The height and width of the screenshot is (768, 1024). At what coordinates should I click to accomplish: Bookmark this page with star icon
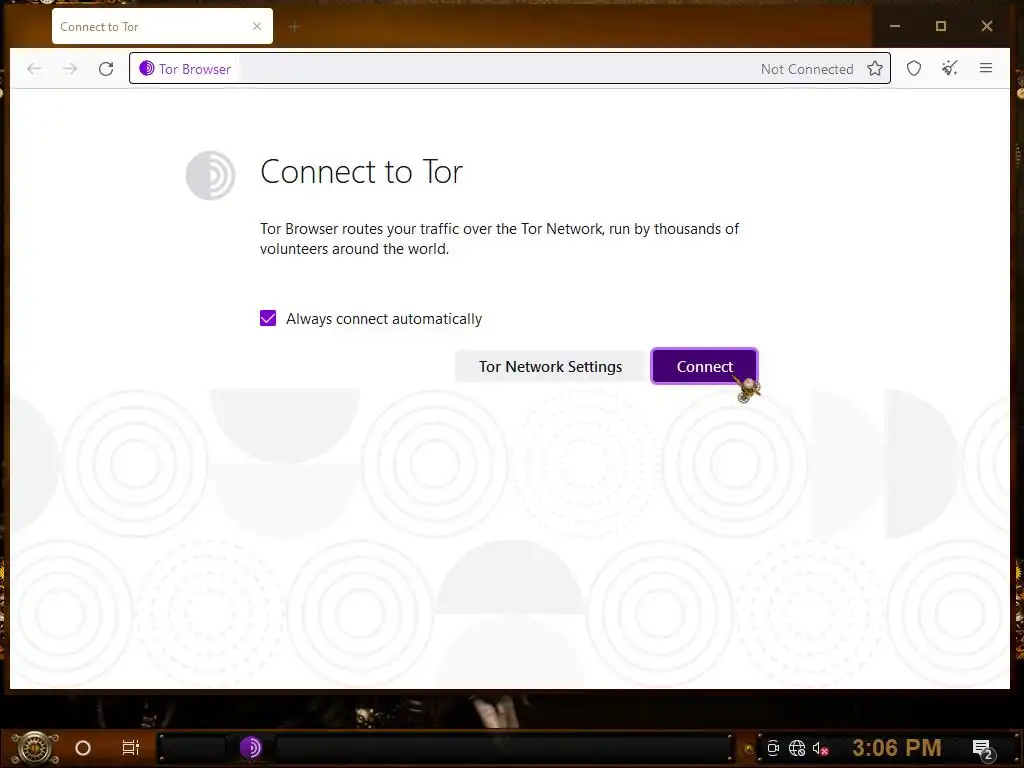pos(874,69)
